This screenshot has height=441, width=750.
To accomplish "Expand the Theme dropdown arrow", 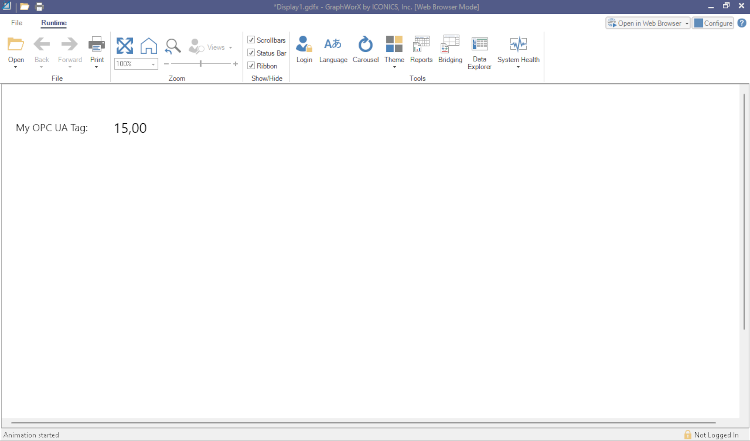I will click(x=394, y=67).
